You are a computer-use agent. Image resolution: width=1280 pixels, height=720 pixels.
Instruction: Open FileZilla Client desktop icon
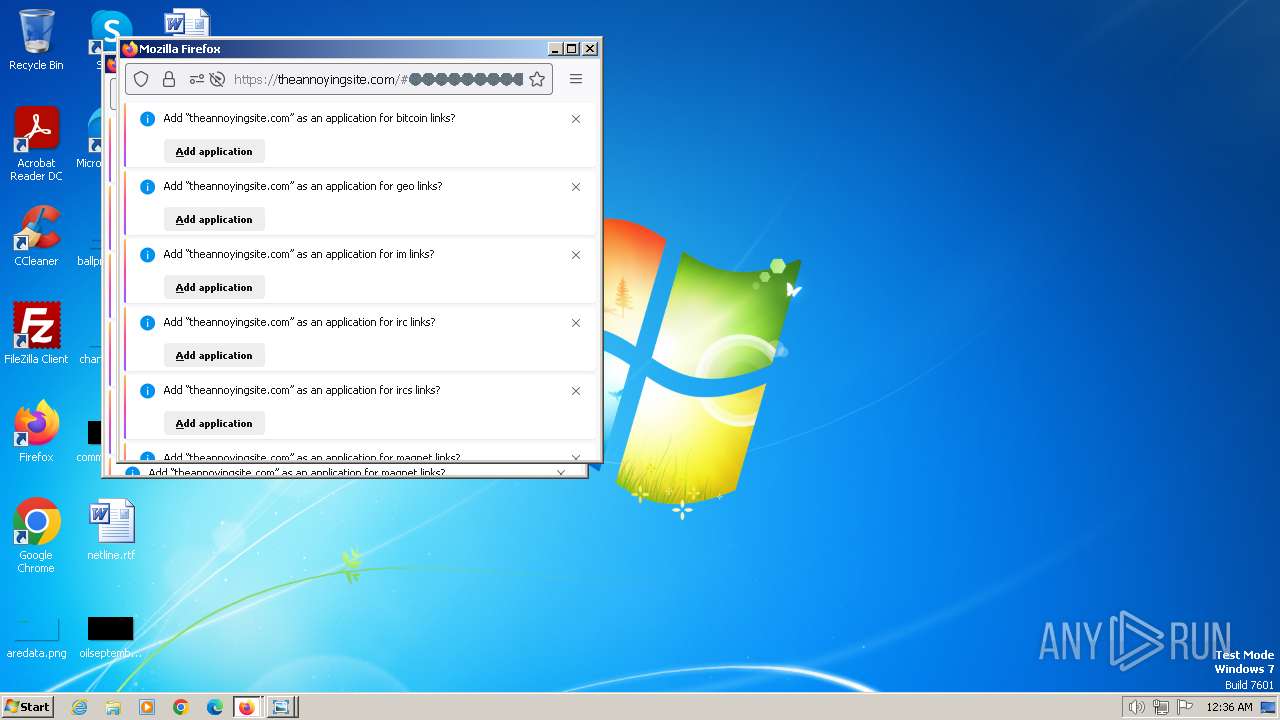(36, 333)
